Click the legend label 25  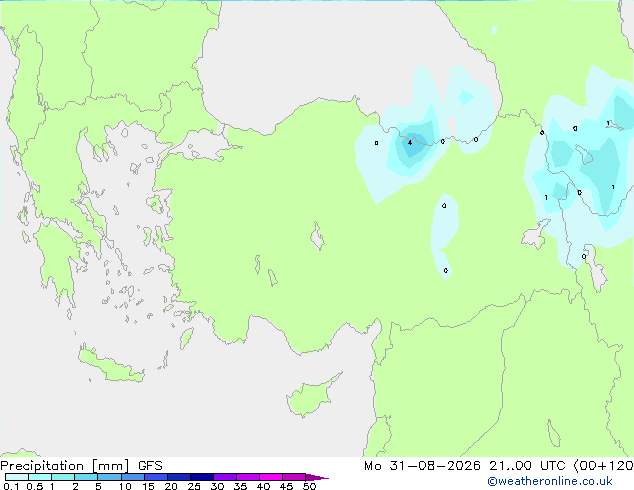(x=194, y=486)
